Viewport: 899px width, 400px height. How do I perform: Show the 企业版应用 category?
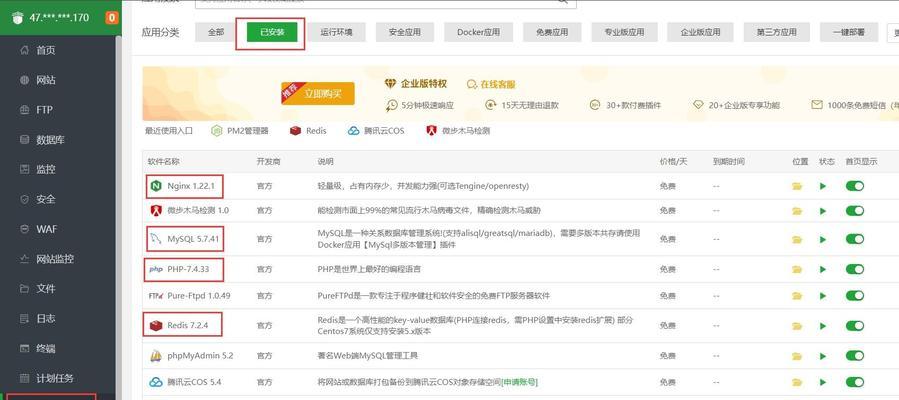[x=700, y=32]
